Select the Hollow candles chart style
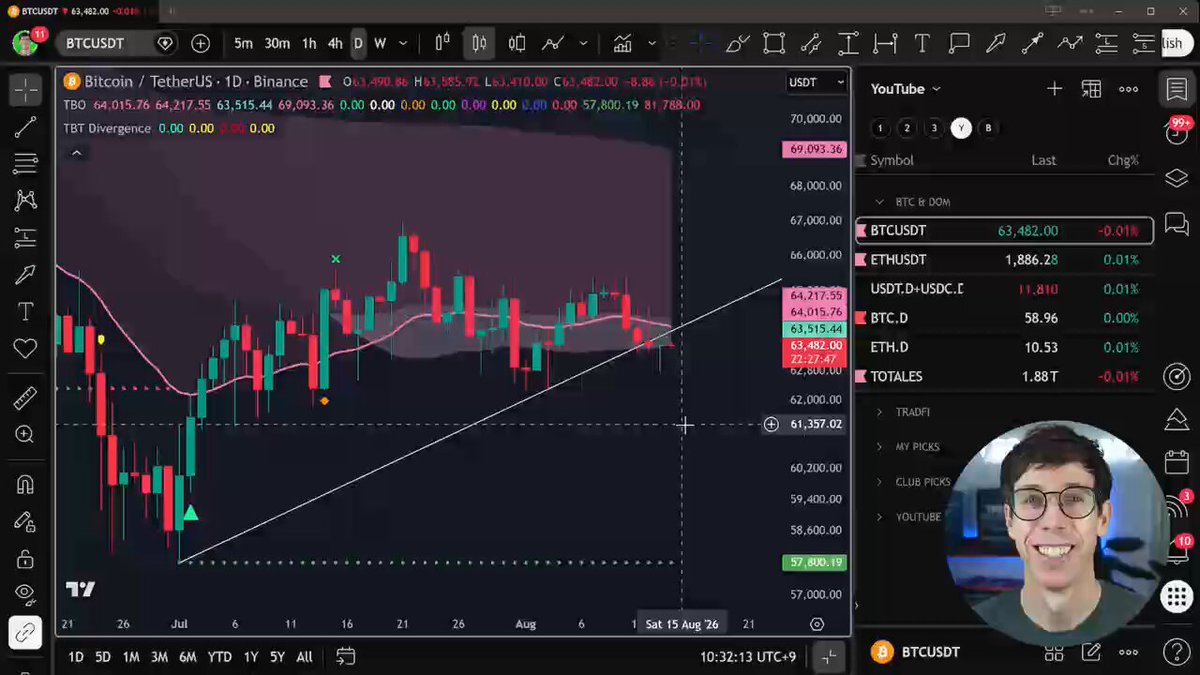Screen dimensions: 1200x675 (517, 43)
